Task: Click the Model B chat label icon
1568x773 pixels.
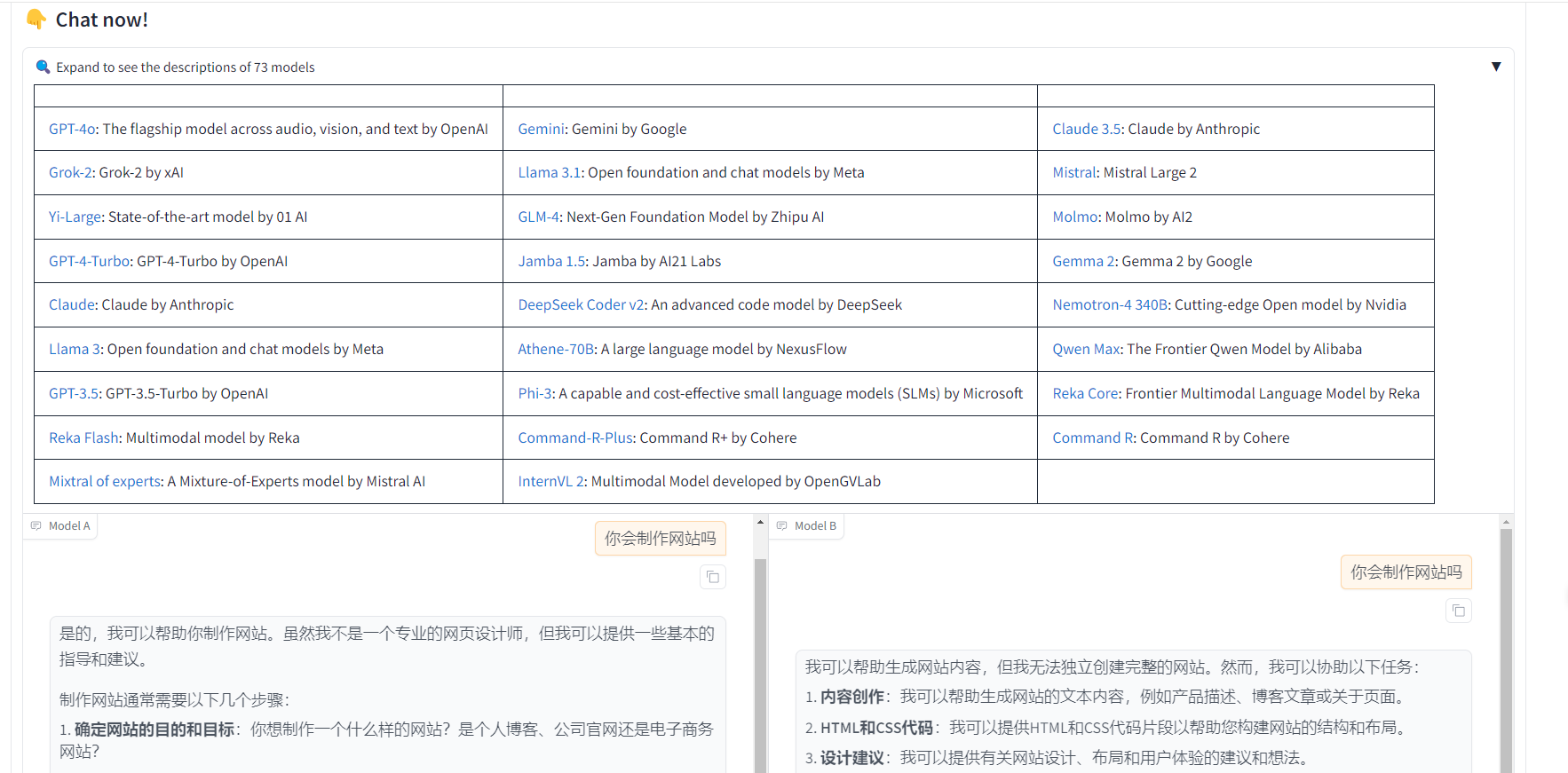Action: [x=782, y=526]
